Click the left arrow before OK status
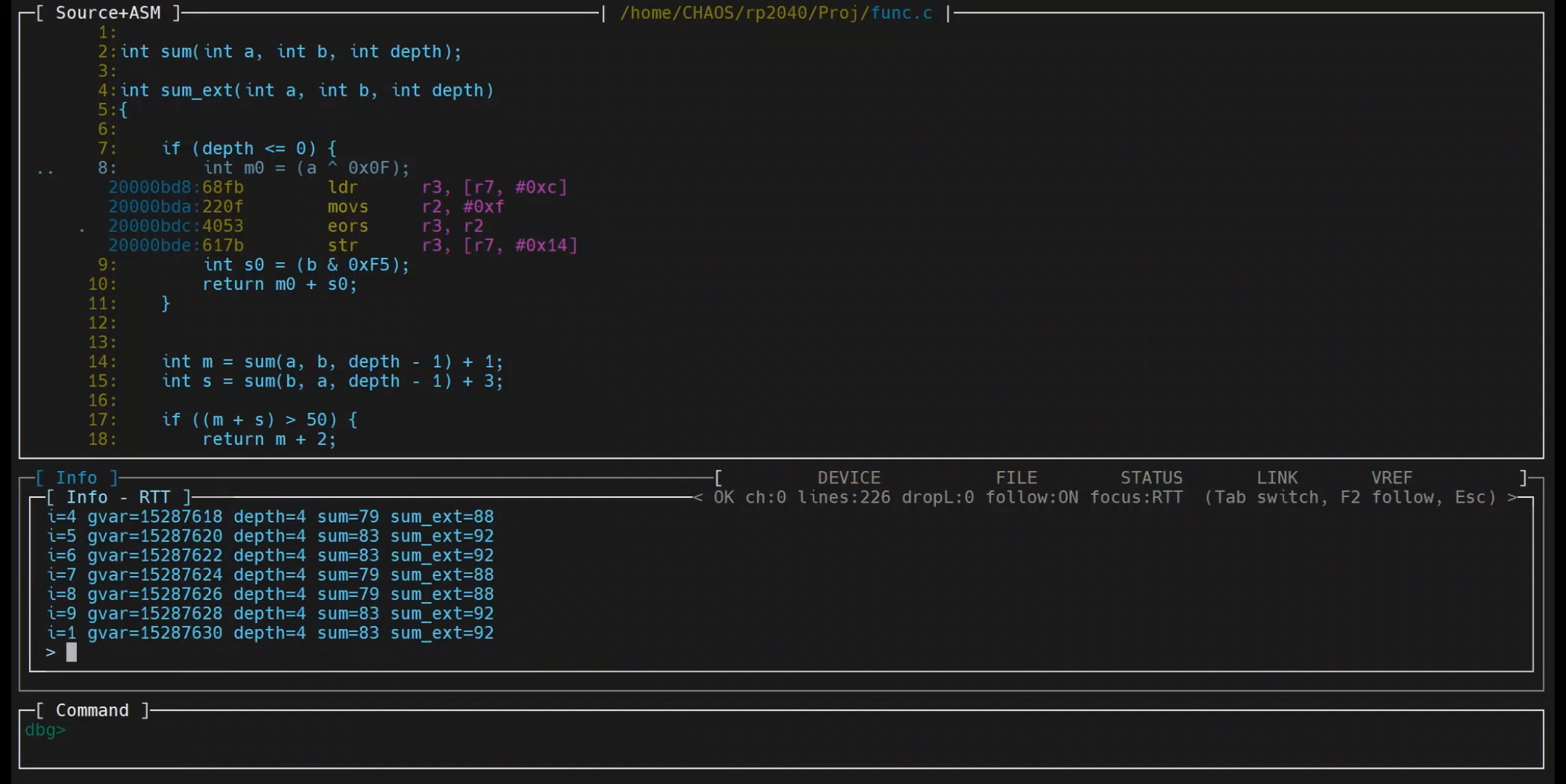Viewport: 1566px width, 784px height. (697, 497)
